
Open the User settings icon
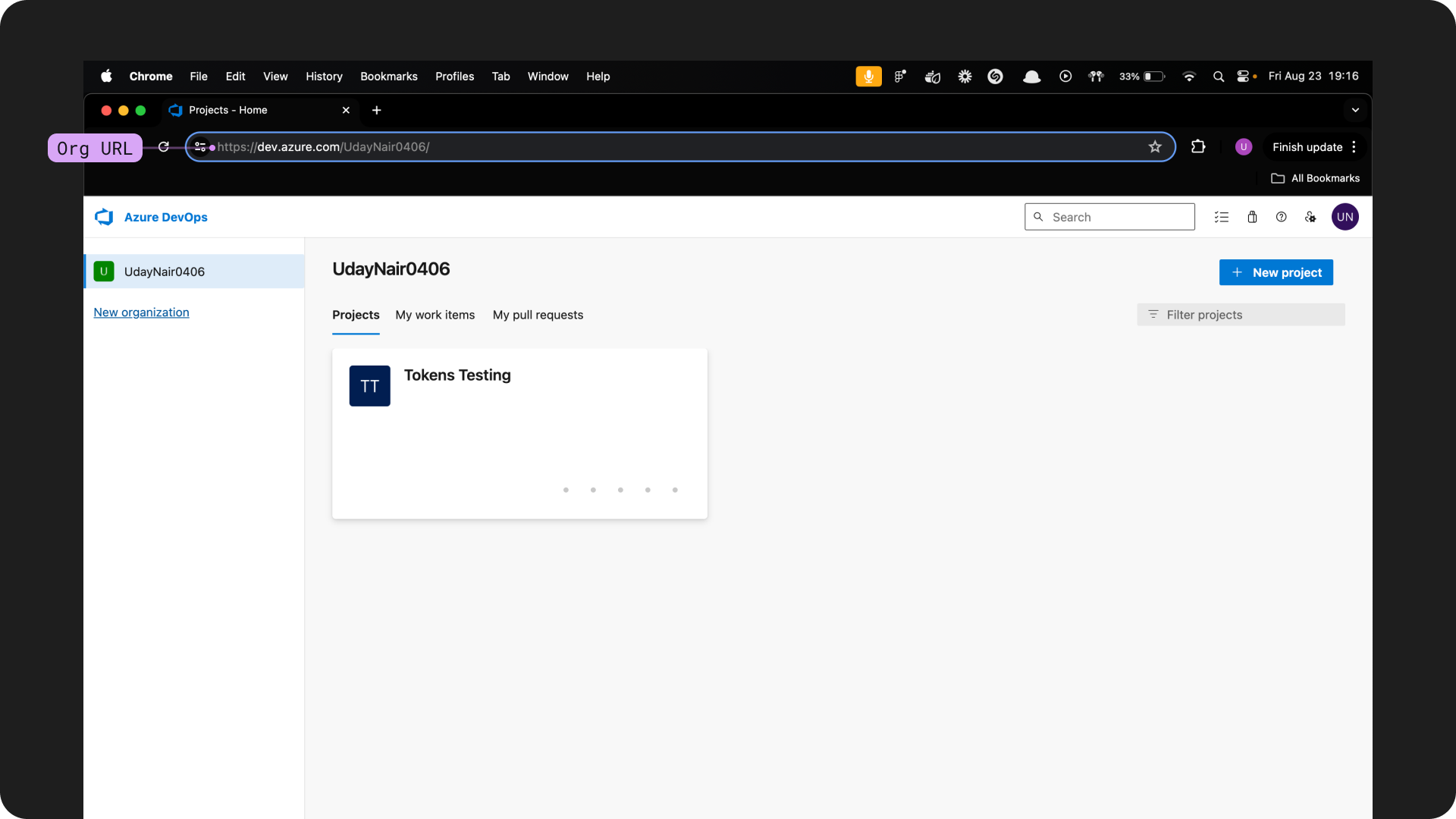(x=1310, y=217)
